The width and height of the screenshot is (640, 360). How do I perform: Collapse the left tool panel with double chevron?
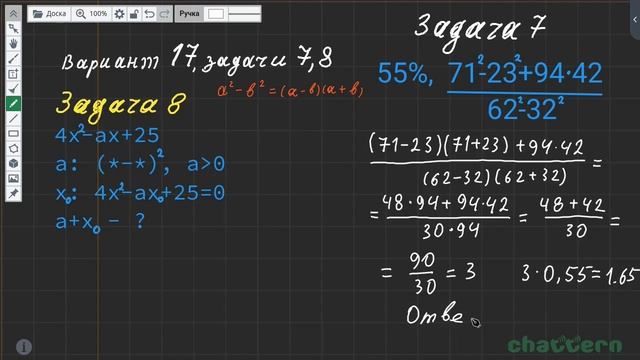[13, 13]
